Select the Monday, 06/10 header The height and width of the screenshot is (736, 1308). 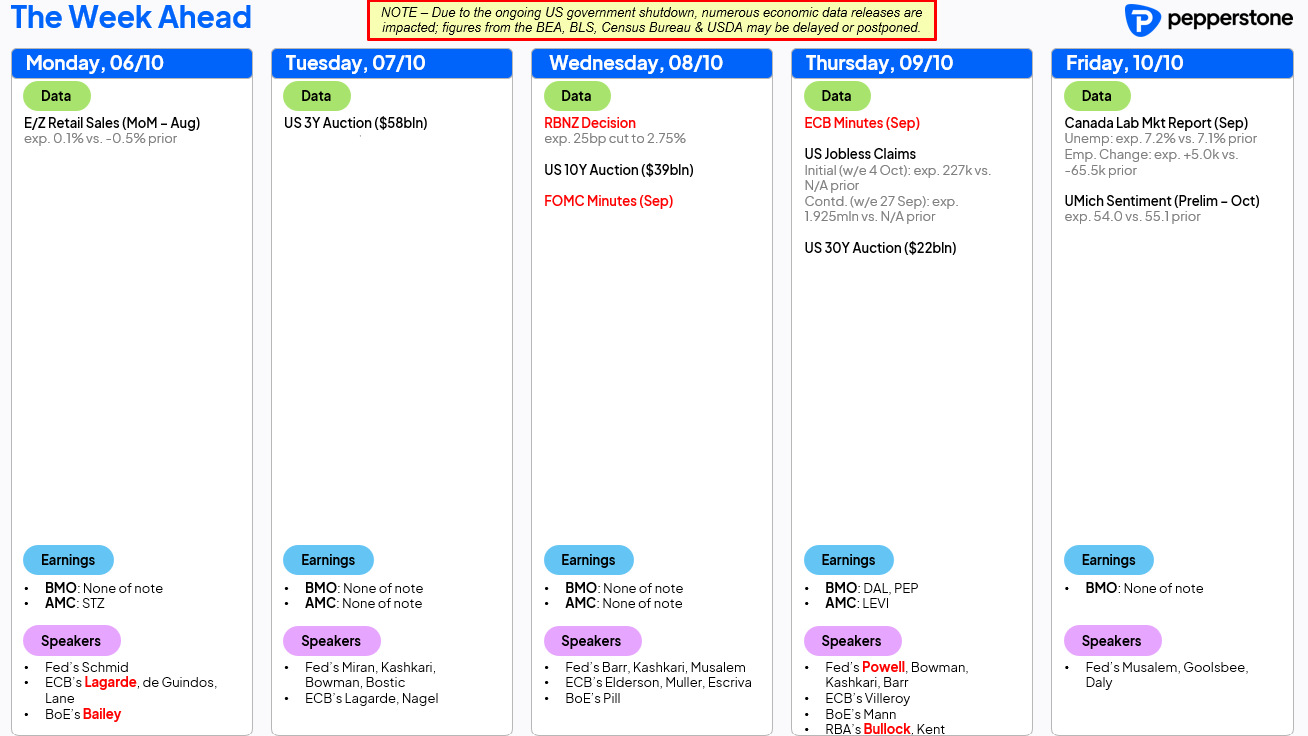click(132, 63)
